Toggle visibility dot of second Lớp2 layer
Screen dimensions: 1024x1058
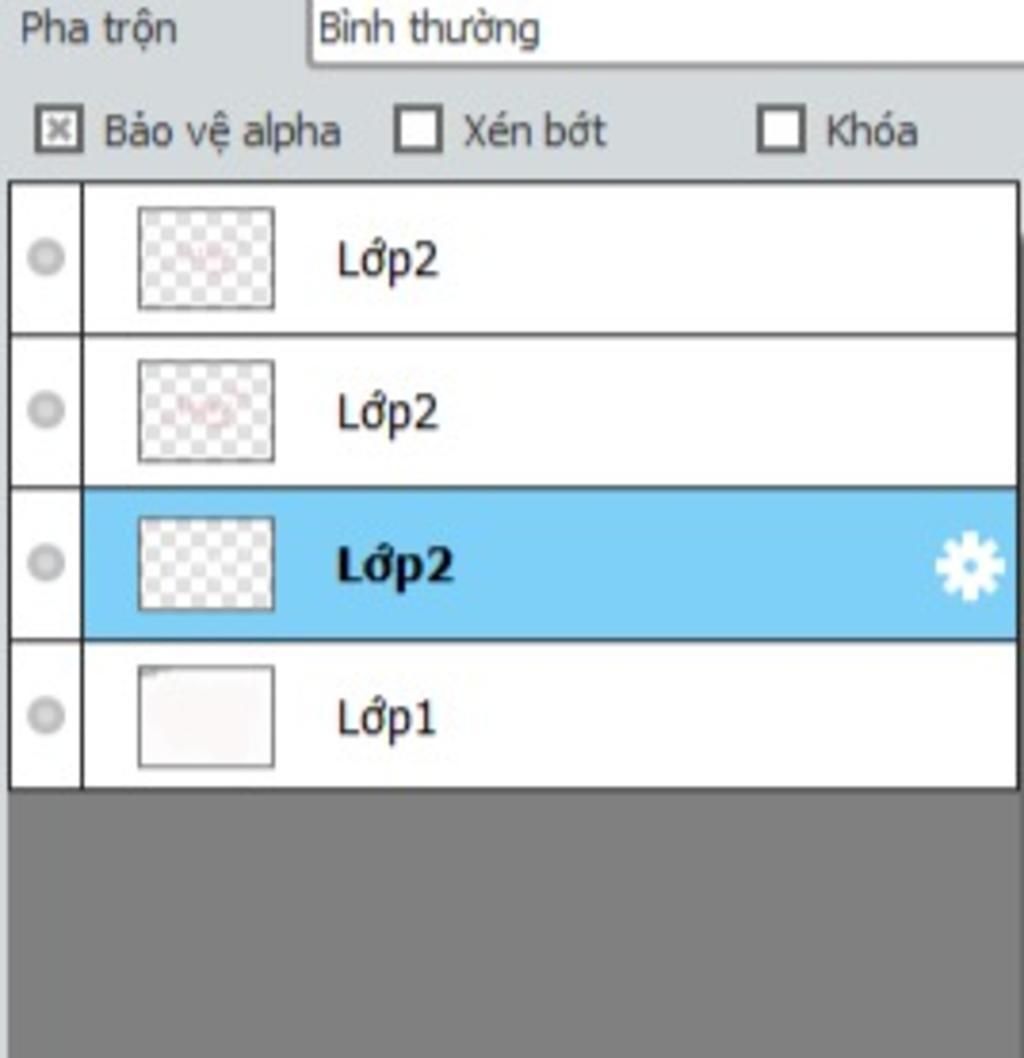[x=46, y=410]
